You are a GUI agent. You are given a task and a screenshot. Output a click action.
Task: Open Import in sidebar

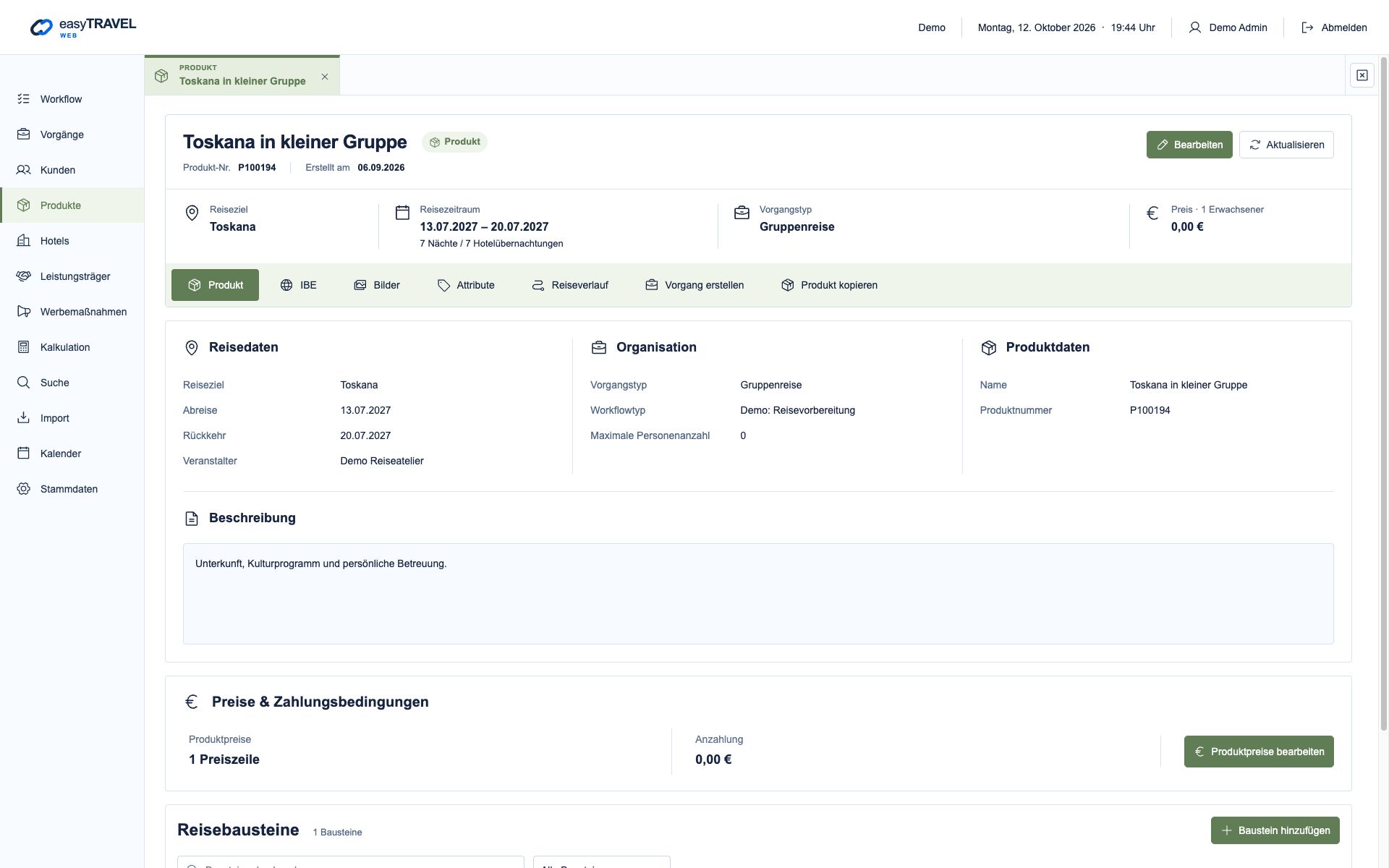[x=72, y=418]
